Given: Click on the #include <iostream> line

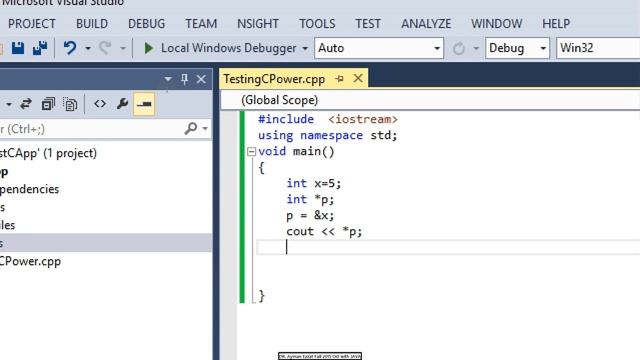Looking at the screenshot, I should [x=328, y=119].
